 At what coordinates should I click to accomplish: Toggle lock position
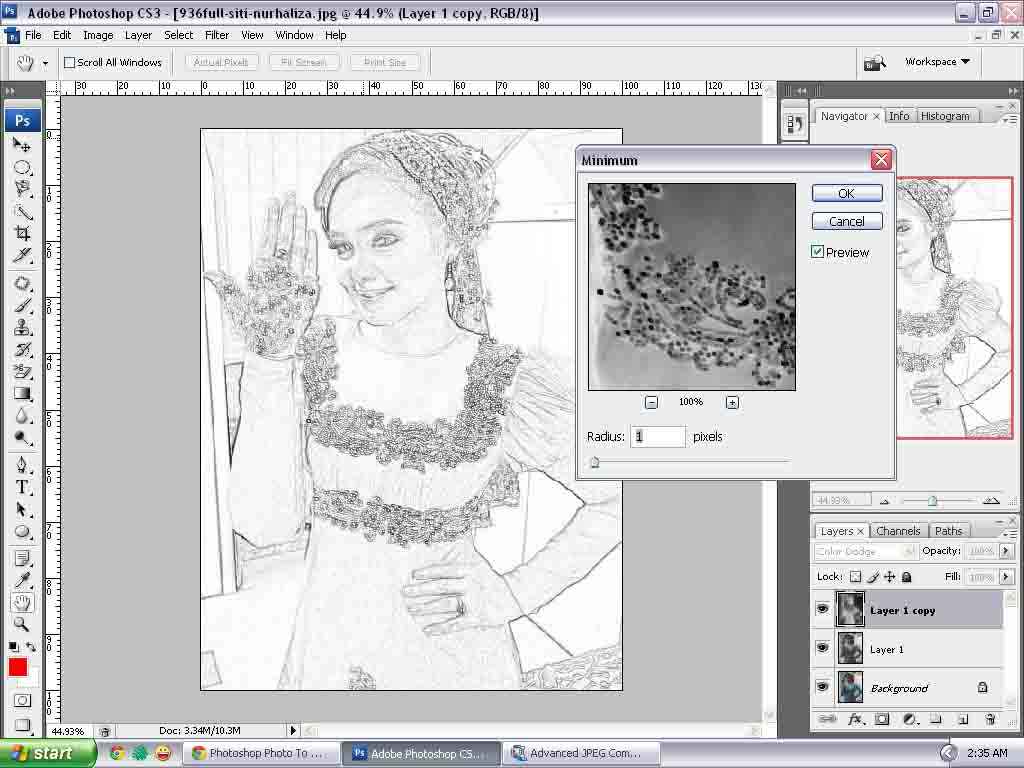coord(889,577)
